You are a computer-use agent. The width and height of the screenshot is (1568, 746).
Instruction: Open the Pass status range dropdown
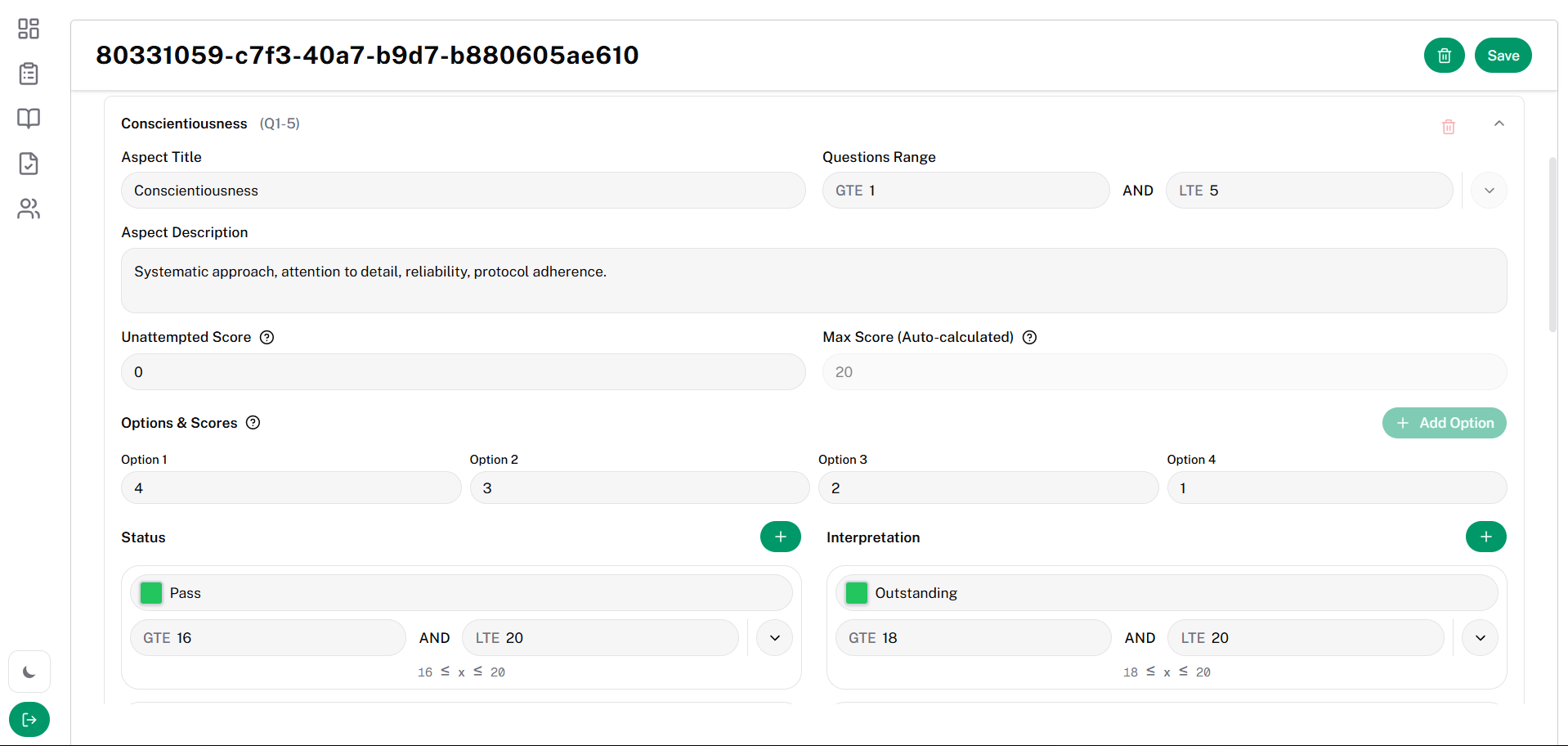[x=774, y=638]
